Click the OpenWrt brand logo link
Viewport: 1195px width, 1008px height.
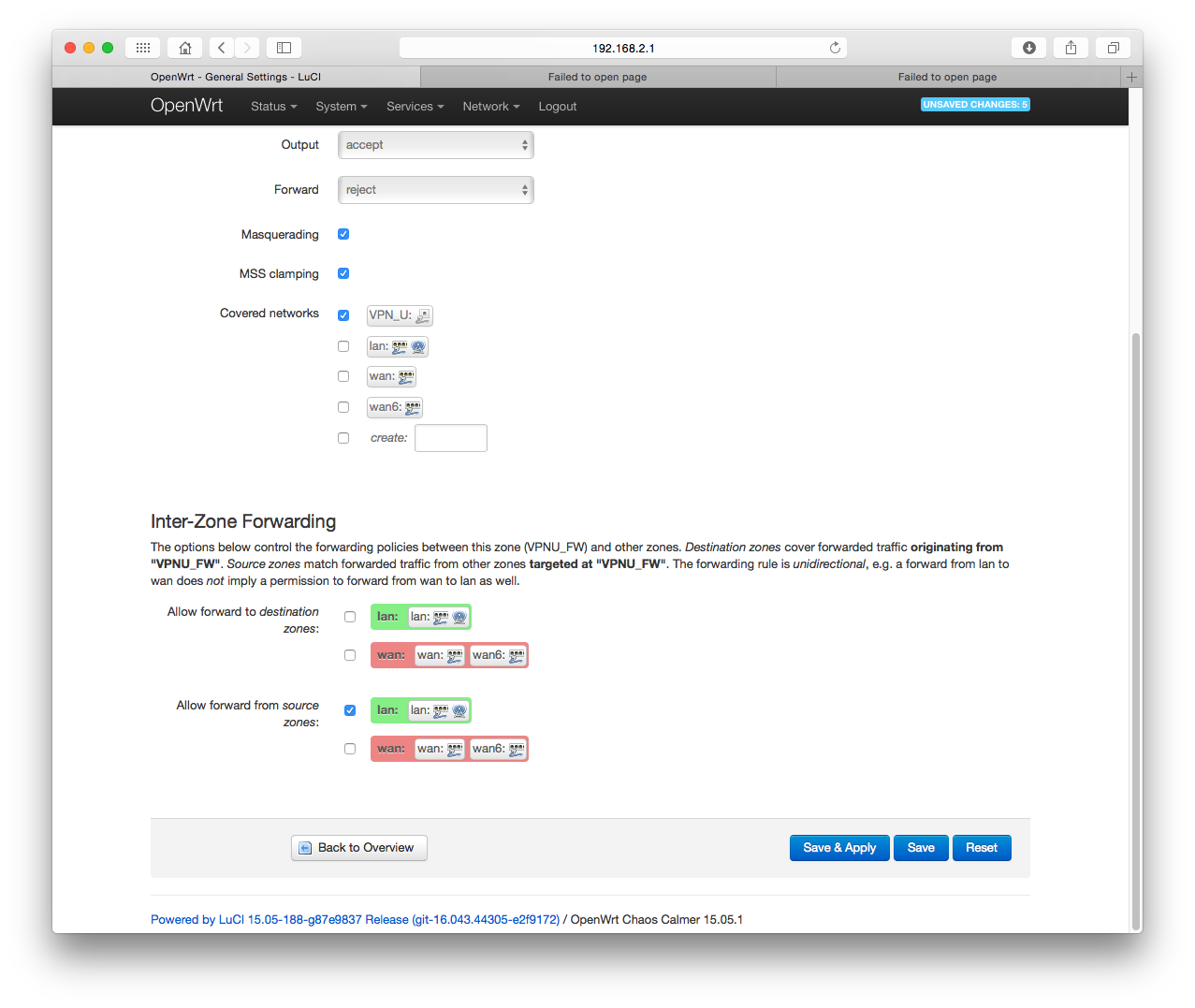[187, 106]
